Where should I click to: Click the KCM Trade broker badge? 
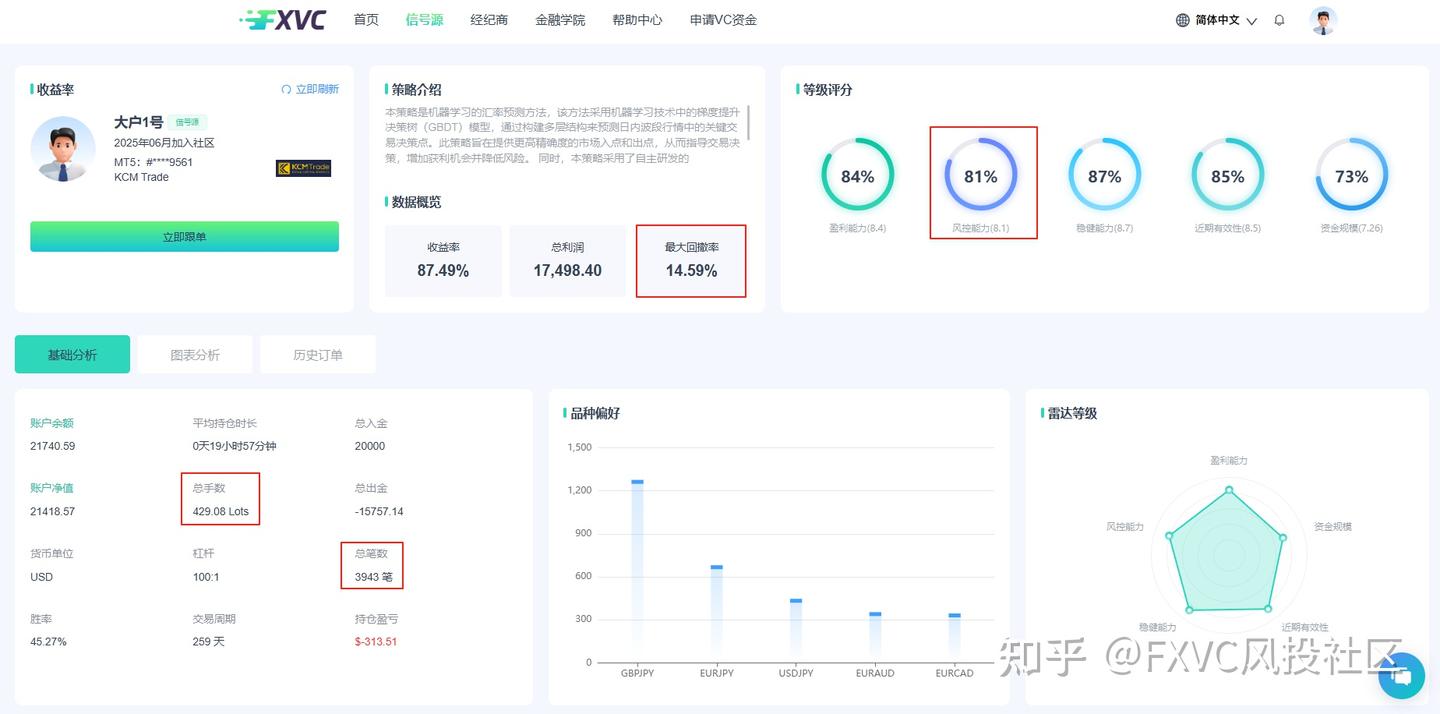tap(303, 168)
